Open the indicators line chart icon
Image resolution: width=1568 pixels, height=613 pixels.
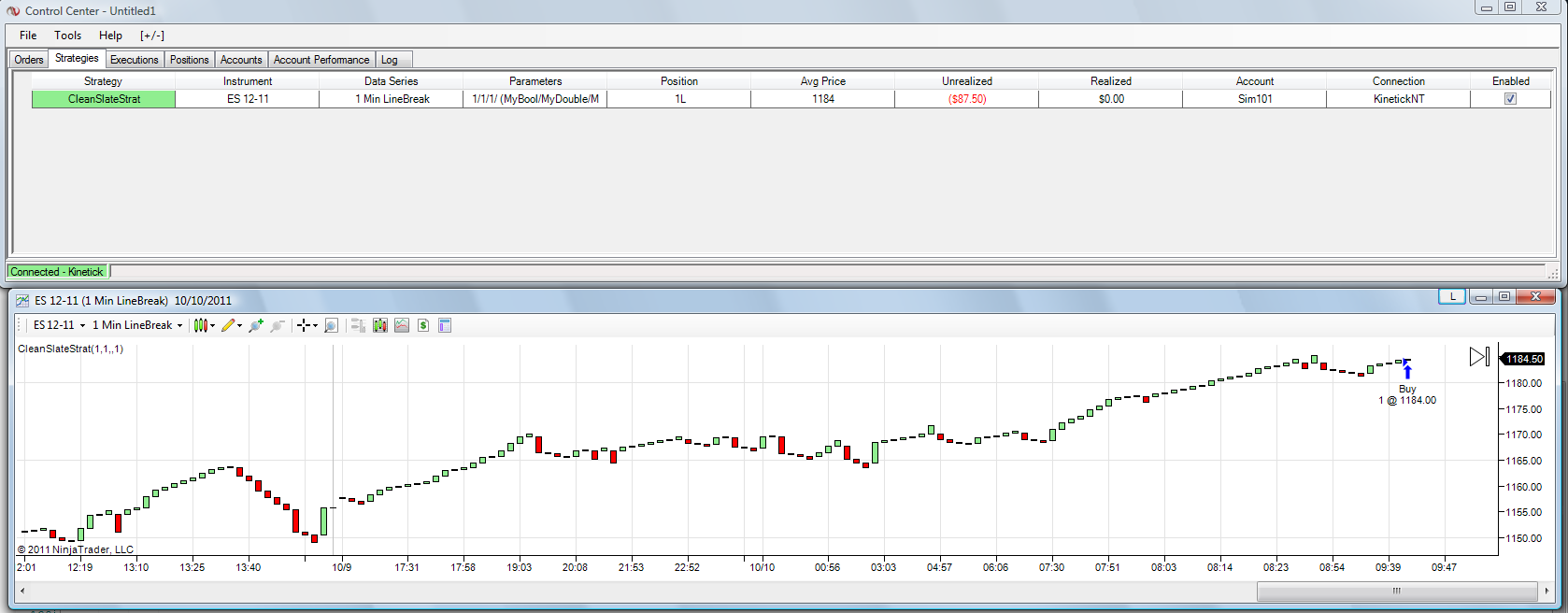[x=402, y=325]
